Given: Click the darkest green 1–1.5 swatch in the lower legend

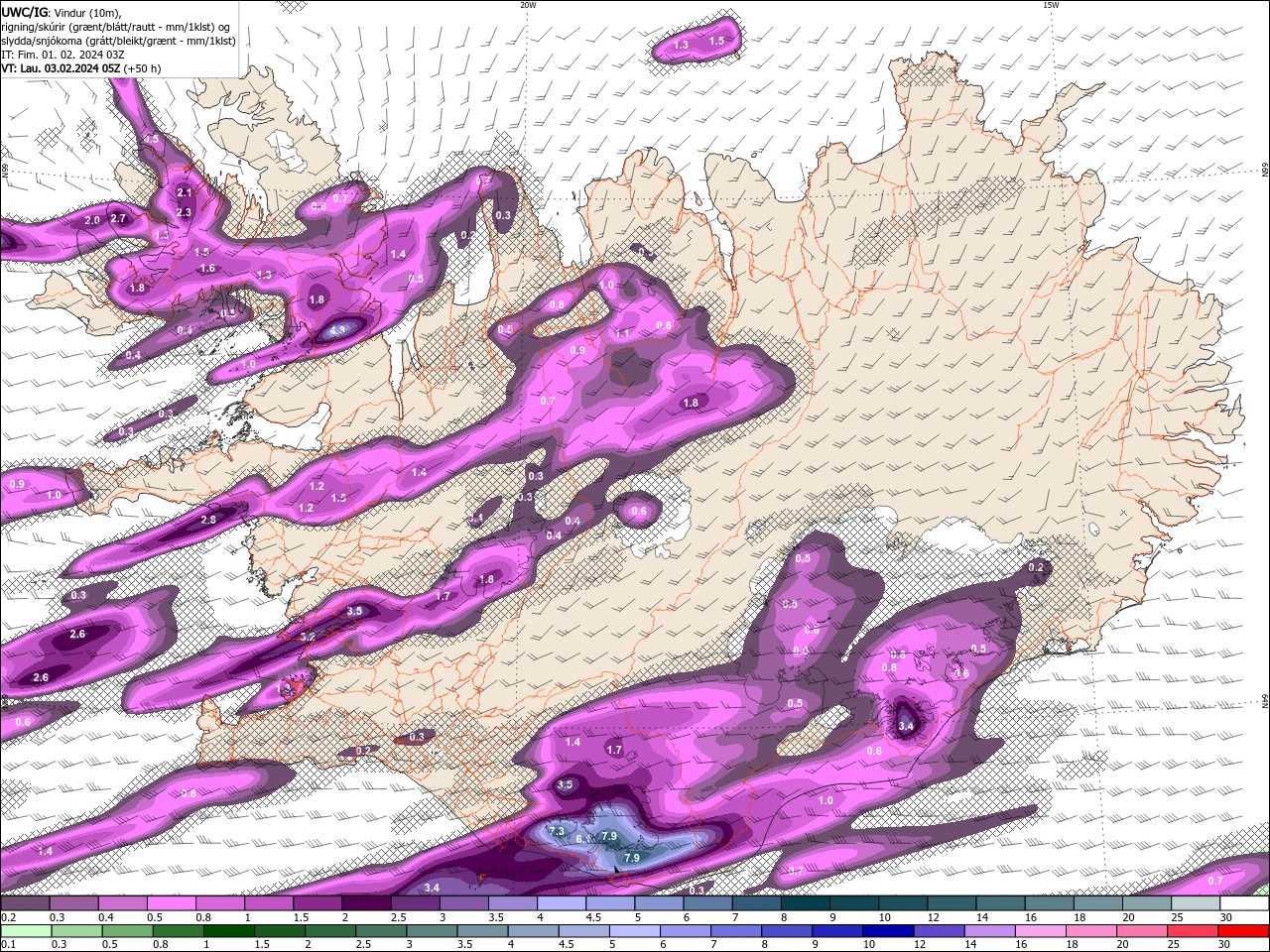Looking at the screenshot, I should tap(228, 931).
